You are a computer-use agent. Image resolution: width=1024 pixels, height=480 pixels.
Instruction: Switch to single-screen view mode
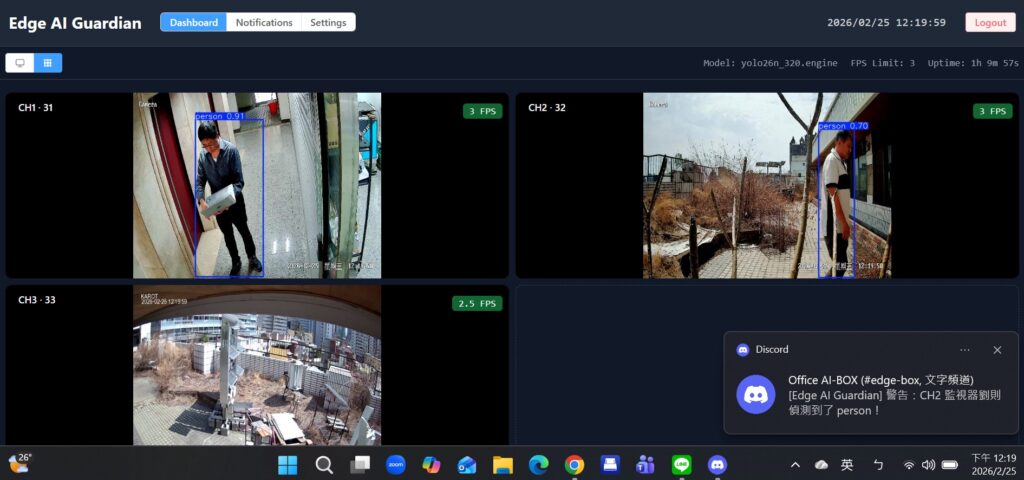[x=19, y=63]
